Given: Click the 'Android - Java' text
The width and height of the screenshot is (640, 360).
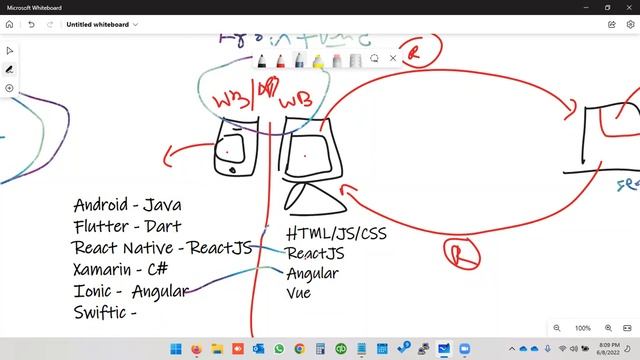Looking at the screenshot, I should tap(127, 205).
